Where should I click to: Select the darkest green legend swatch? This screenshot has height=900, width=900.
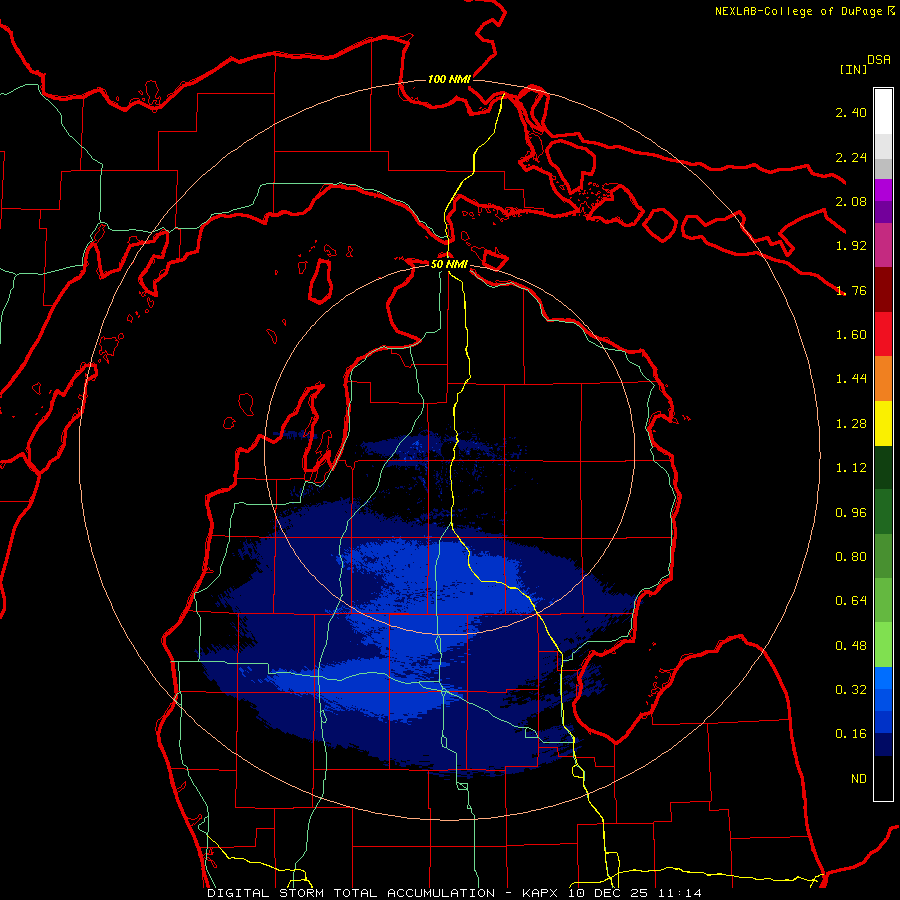[x=883, y=468]
